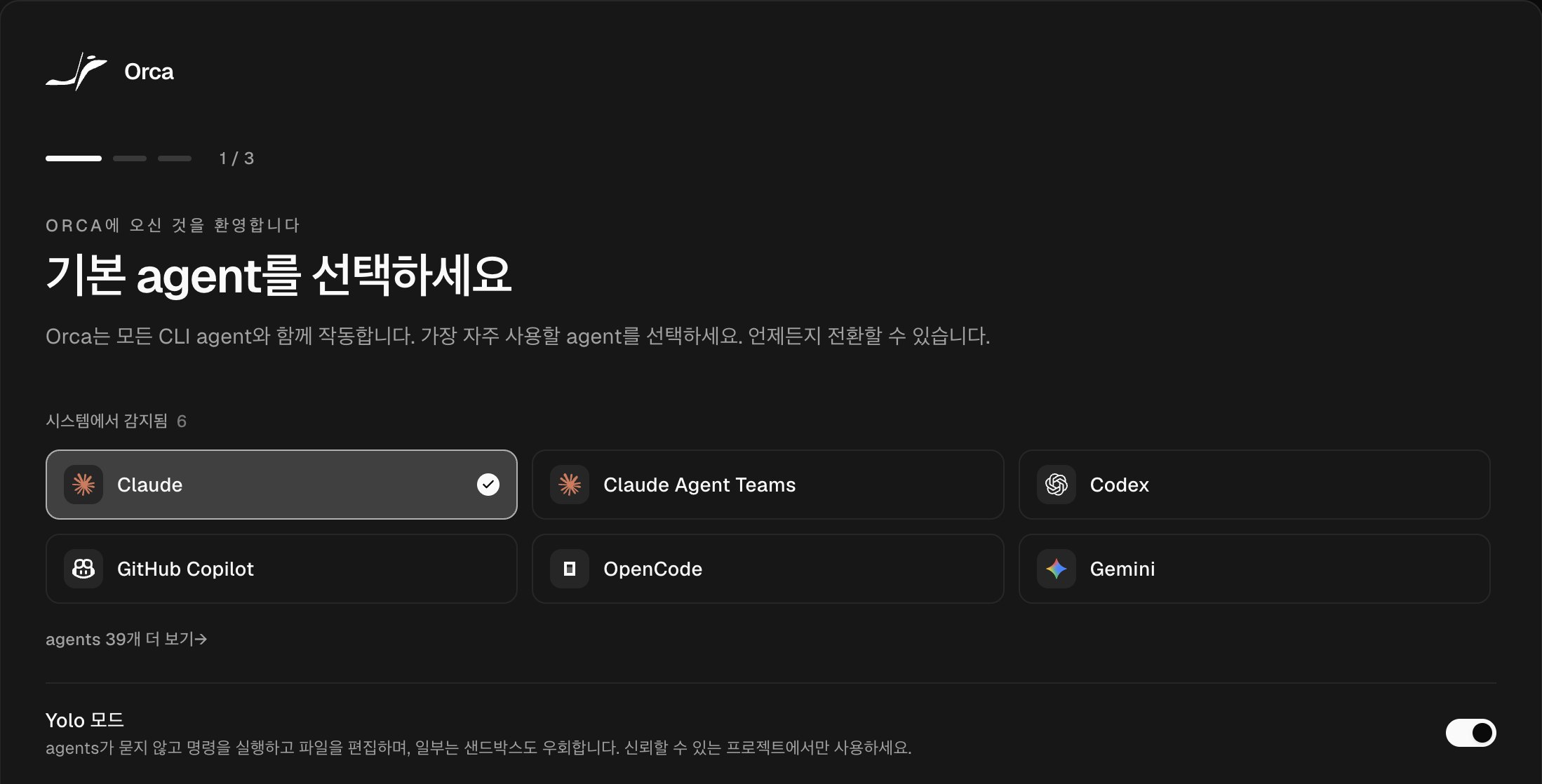The height and width of the screenshot is (784, 1542).
Task: Click the detected agents count '6'
Action: 182,421
